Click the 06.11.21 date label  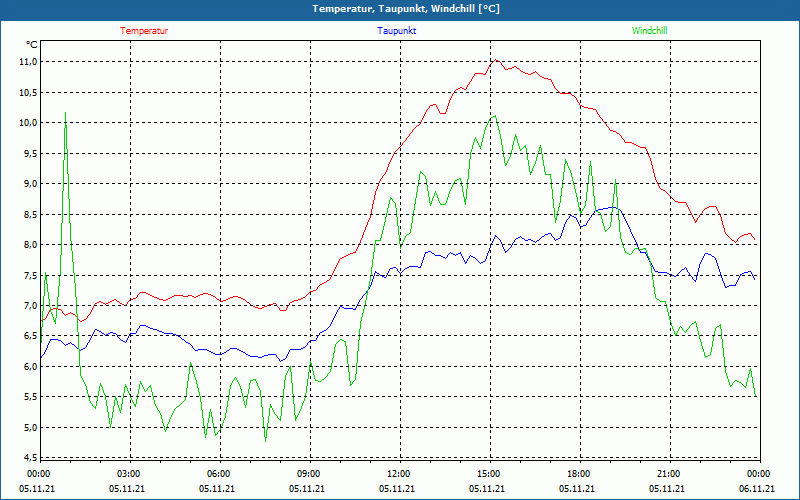coord(757,488)
